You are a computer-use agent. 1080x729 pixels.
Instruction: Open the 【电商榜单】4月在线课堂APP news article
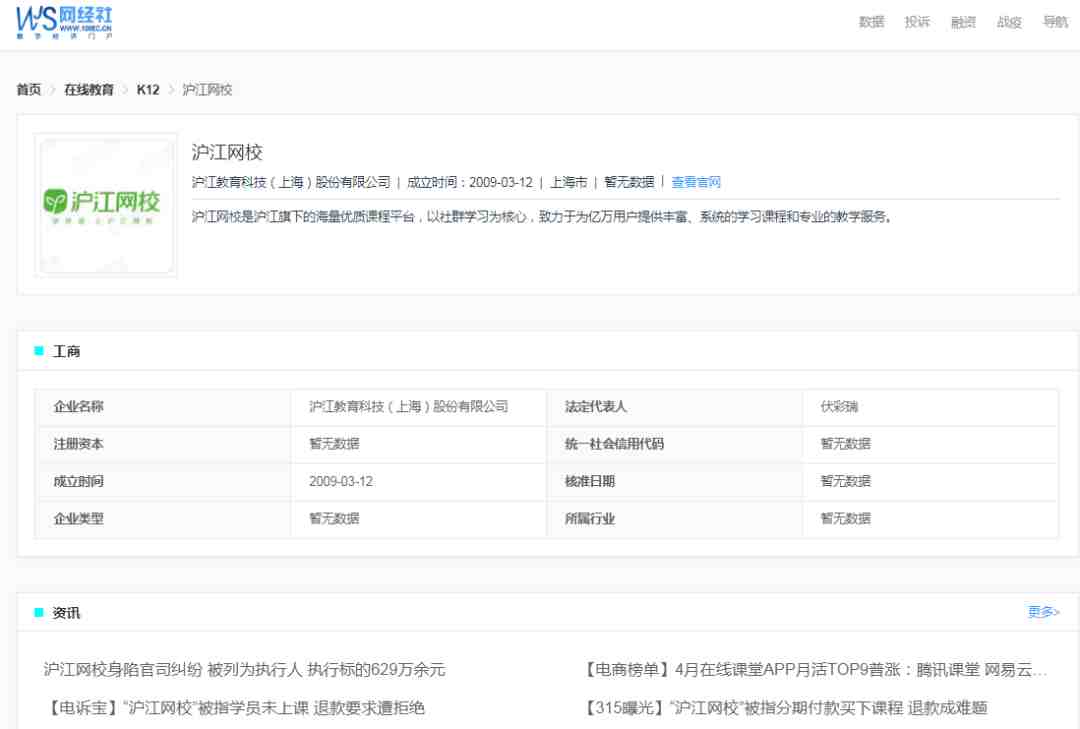(815, 669)
